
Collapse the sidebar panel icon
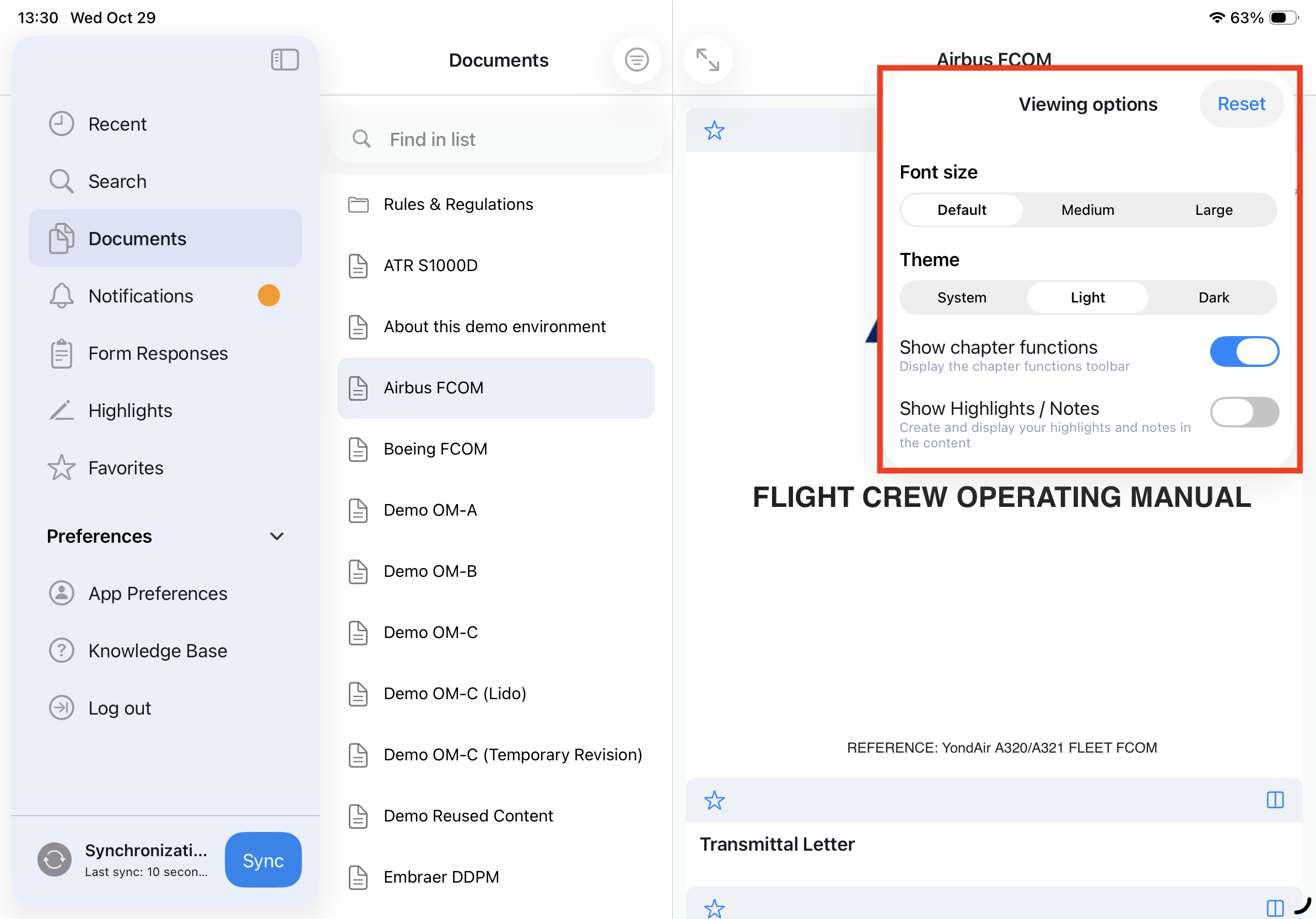click(284, 60)
